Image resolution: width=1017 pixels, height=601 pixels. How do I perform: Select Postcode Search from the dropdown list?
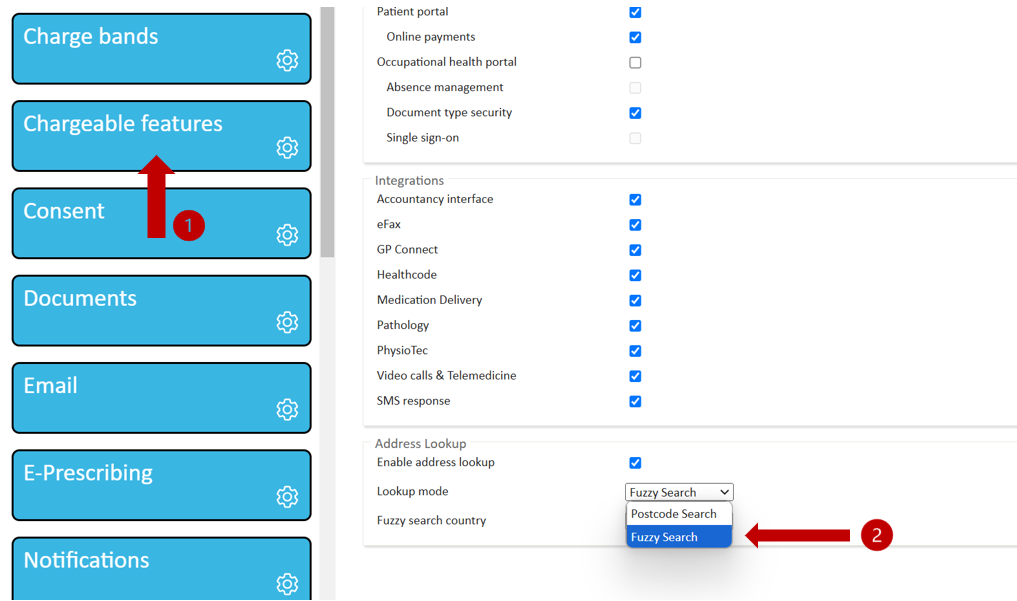click(x=674, y=514)
